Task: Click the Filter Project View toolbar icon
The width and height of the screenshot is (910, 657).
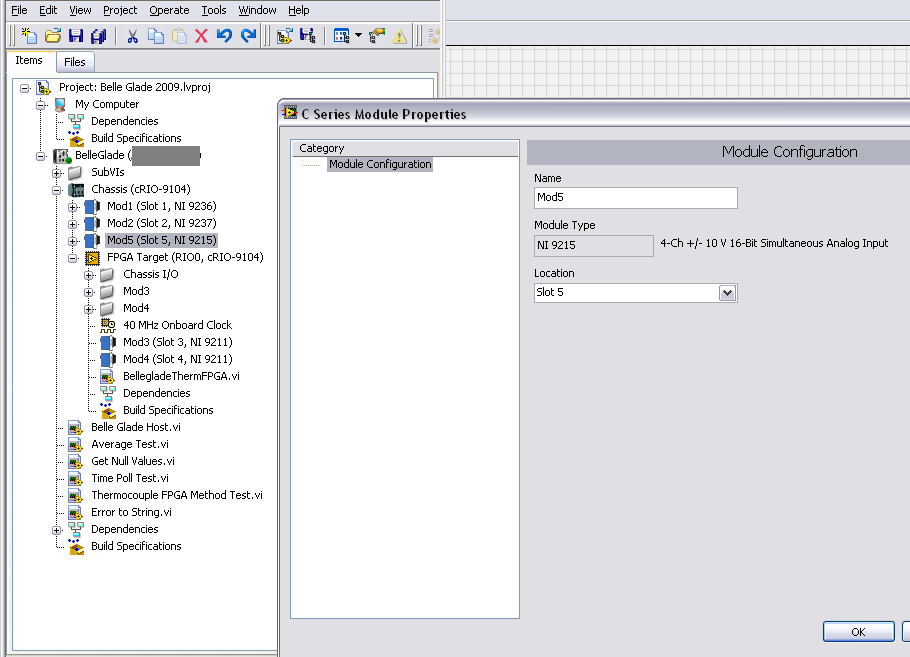Action: coord(341,36)
